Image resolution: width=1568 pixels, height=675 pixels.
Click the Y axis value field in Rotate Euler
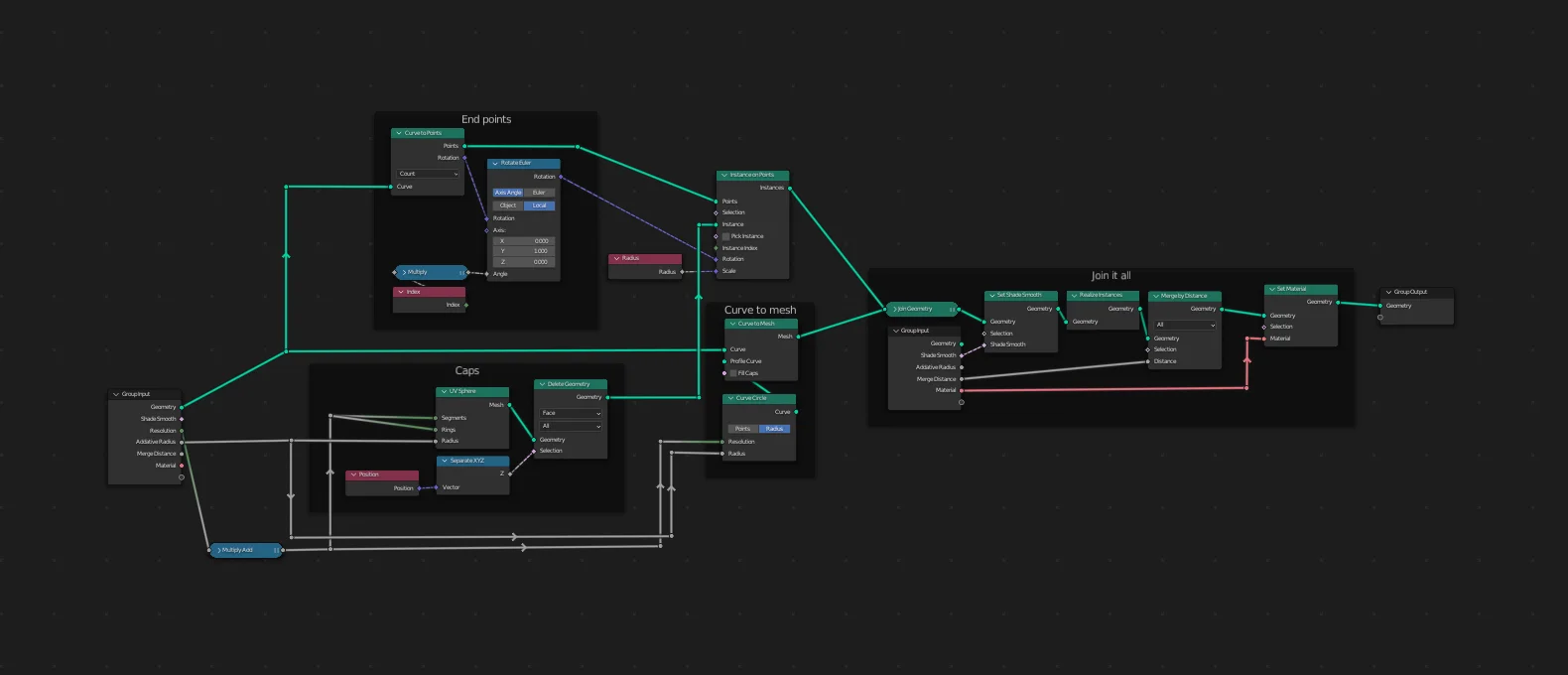[523, 251]
